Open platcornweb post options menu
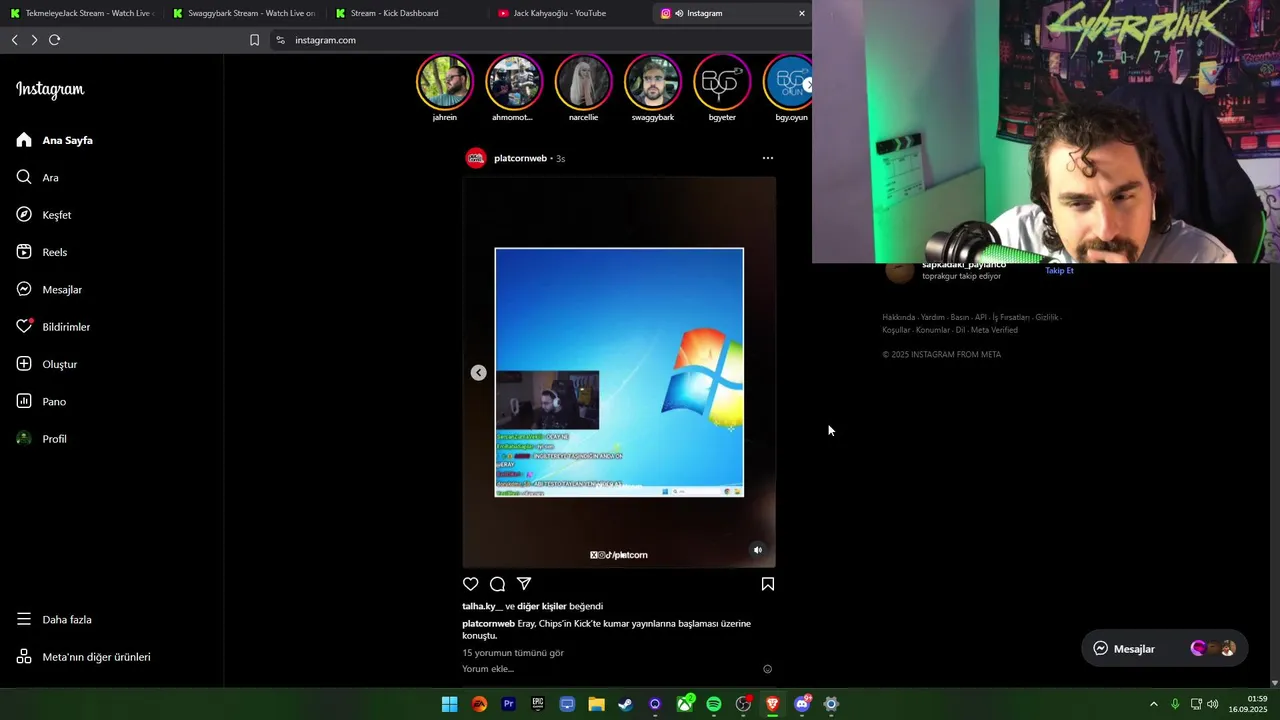Screen dimensions: 1280x720 767,158
